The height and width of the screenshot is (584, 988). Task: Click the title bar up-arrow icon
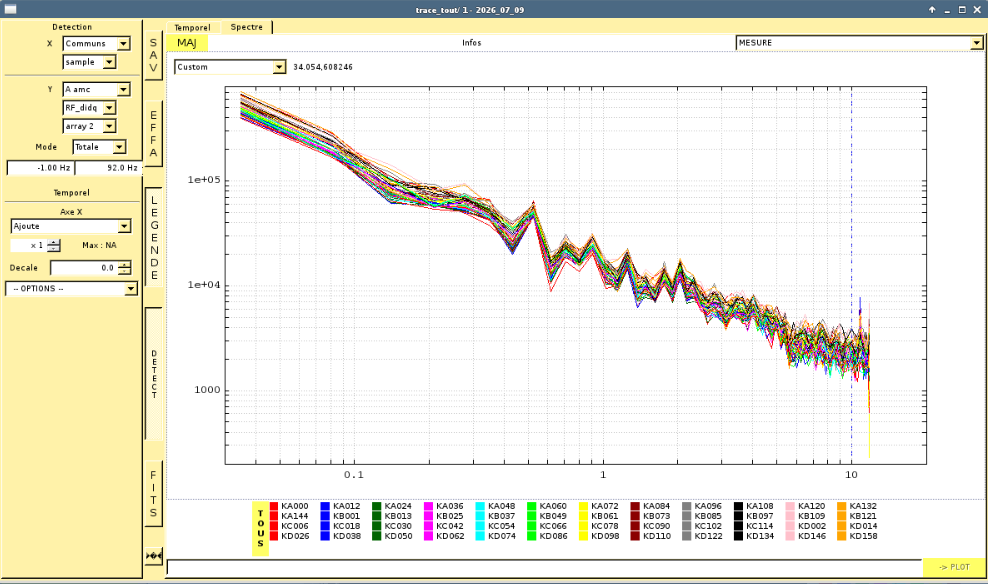(x=933, y=9)
